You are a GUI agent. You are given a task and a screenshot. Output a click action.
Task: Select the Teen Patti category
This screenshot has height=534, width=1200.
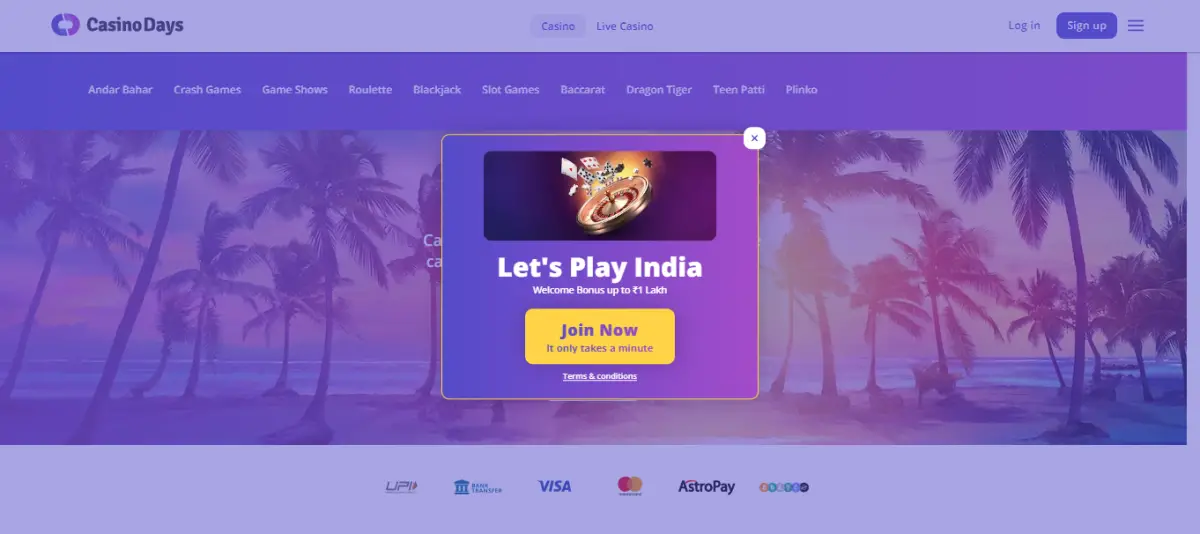[739, 90]
